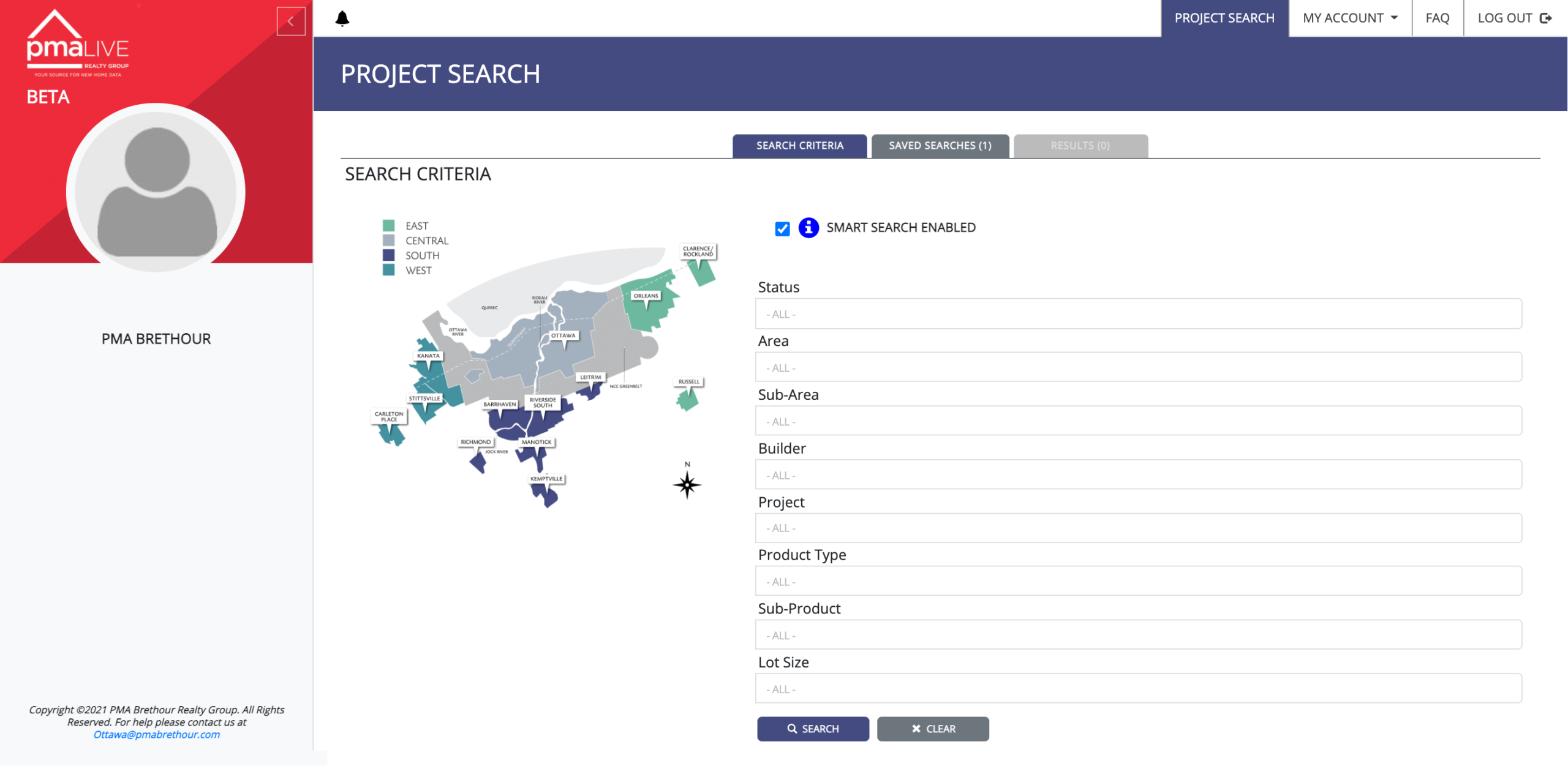
Task: Click the WEST legend label
Action: (x=418, y=270)
